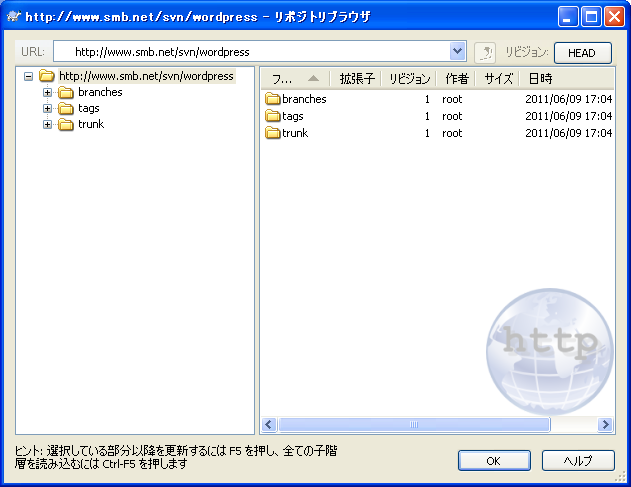Click the tags folder icon in the tree
631x487 pixels.
(66, 109)
